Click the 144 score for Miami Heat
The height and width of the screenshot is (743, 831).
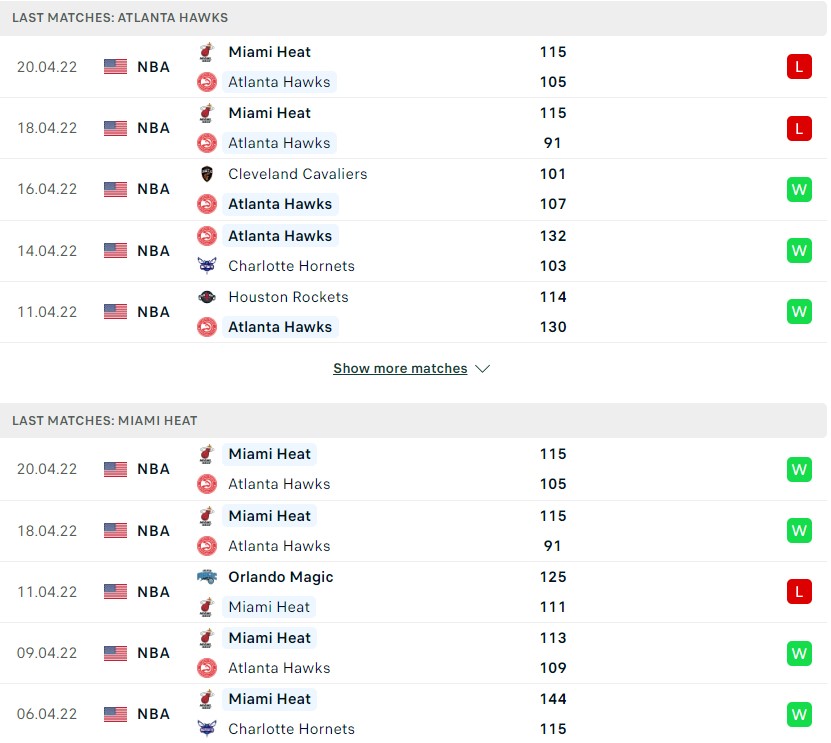pyautogui.click(x=552, y=699)
